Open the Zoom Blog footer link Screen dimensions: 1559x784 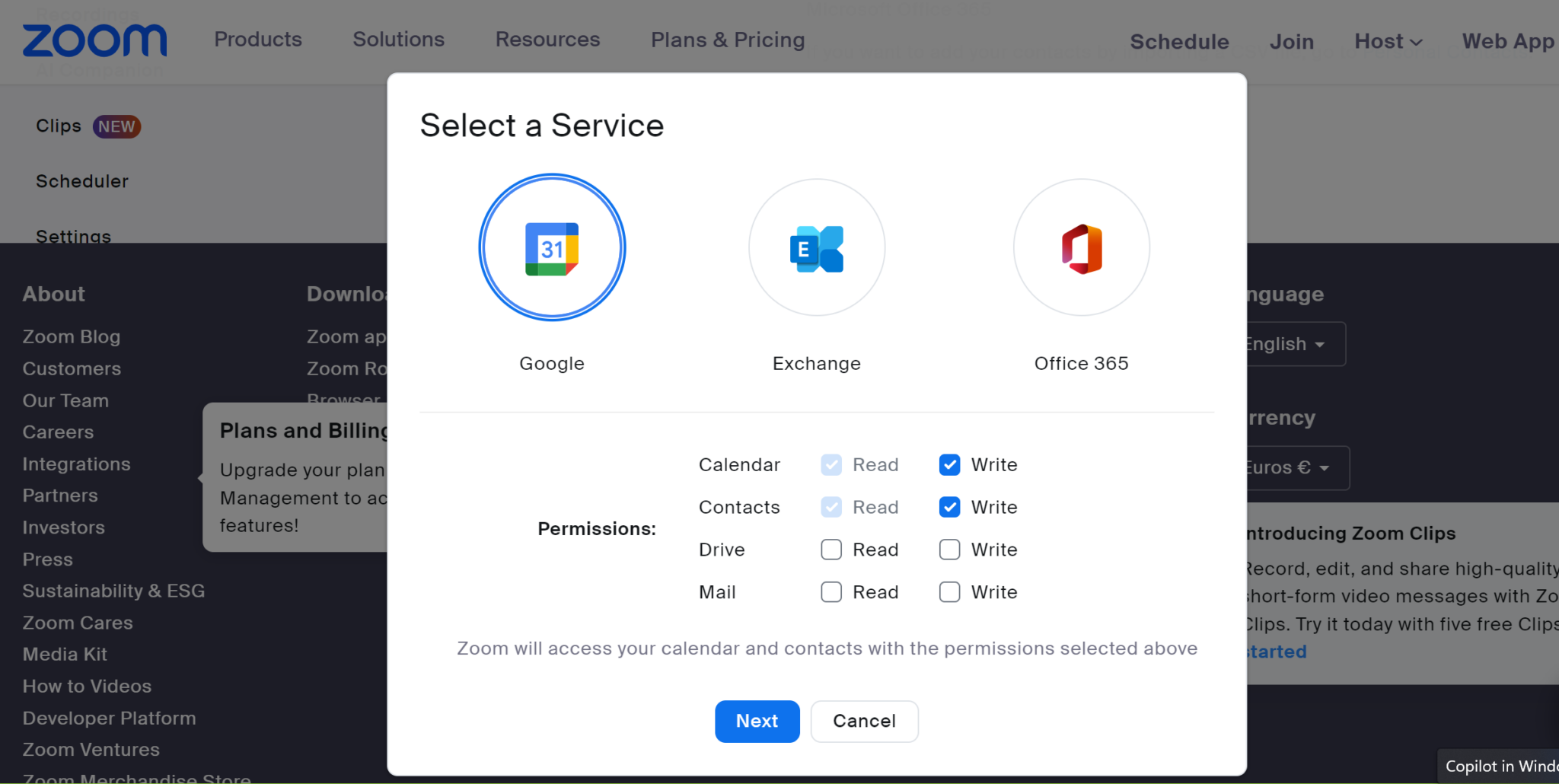72,336
